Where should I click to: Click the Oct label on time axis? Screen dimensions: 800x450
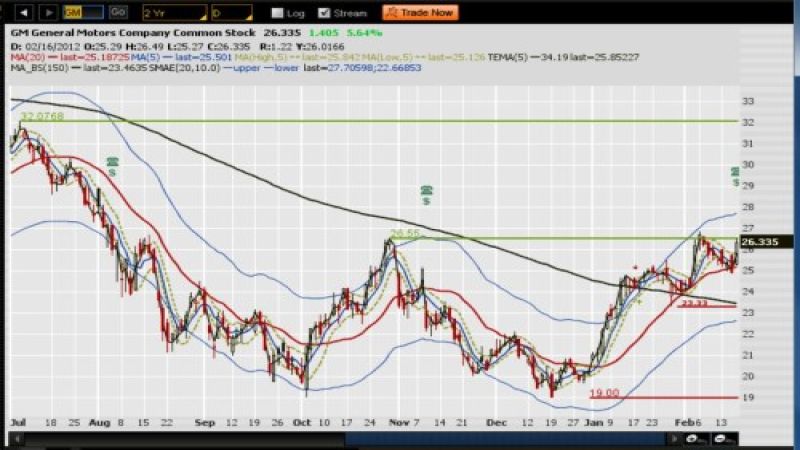click(302, 422)
